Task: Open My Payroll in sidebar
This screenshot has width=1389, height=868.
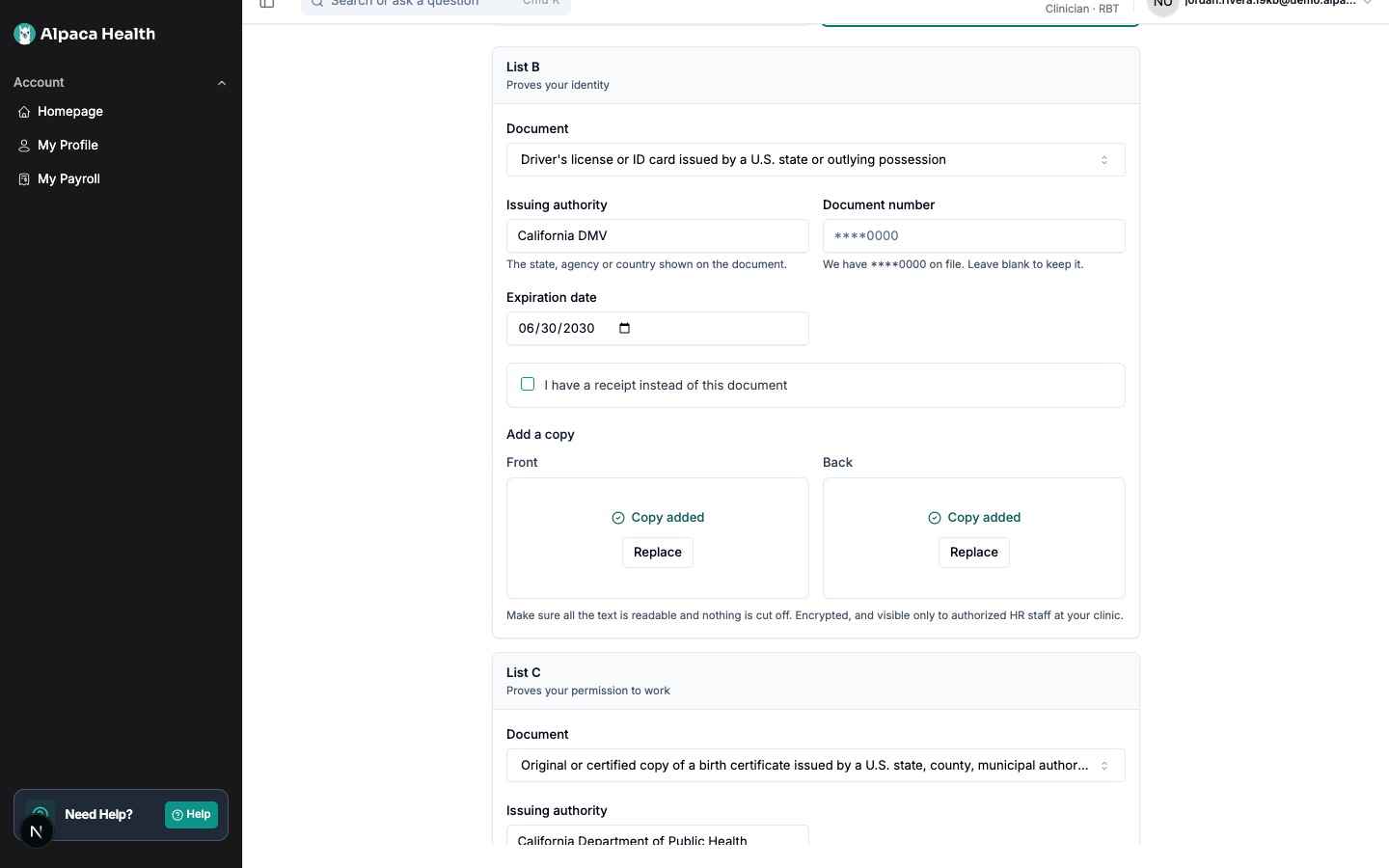Action: pos(68,179)
